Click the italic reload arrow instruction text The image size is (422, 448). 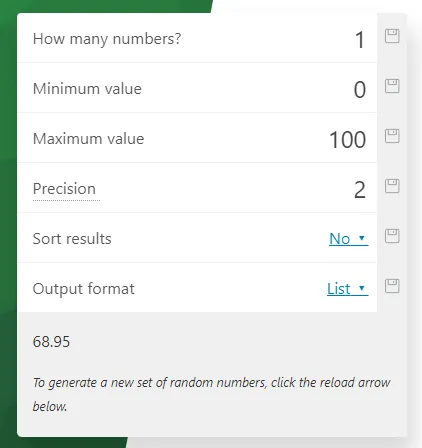(x=211, y=394)
